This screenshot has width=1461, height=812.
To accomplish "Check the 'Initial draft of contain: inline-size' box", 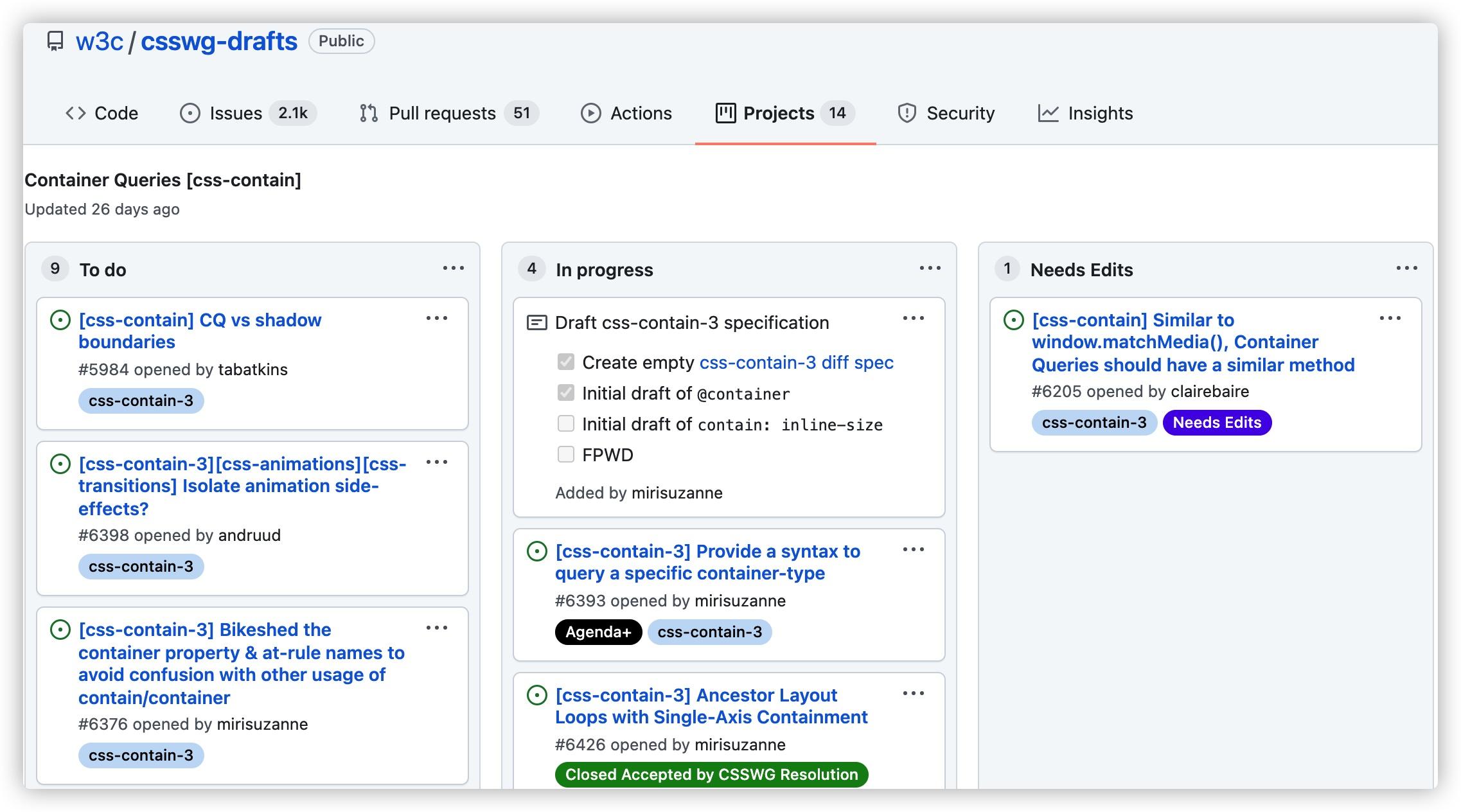I will tap(565, 424).
